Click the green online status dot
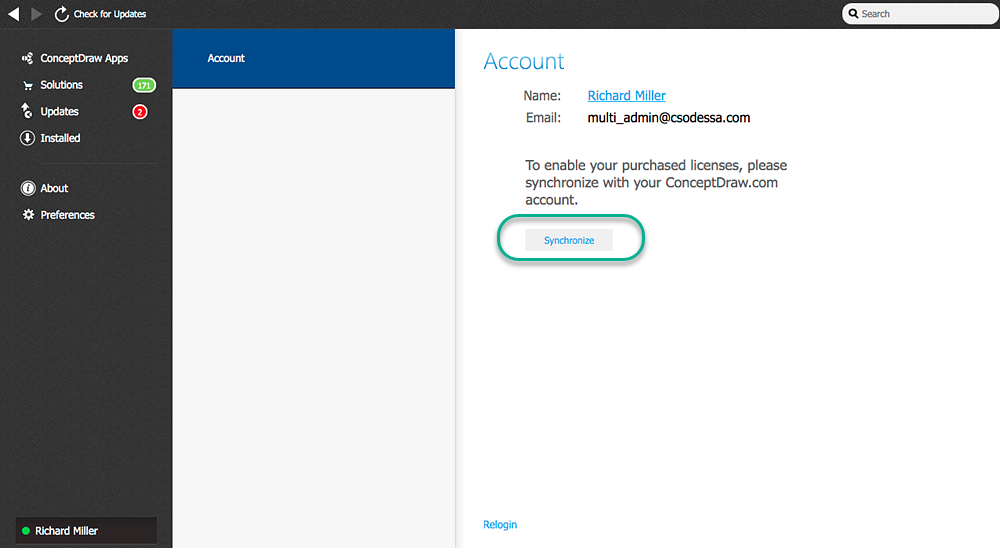This screenshot has height=548, width=1000. [26, 531]
